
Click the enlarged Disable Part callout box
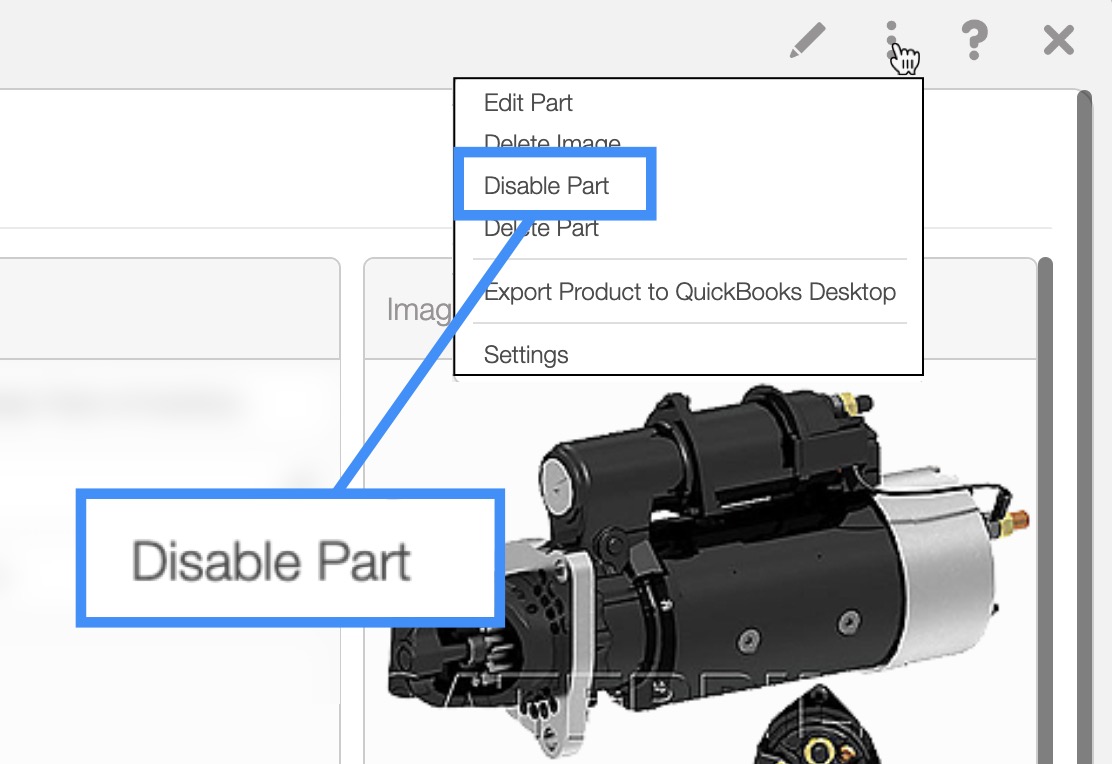point(290,558)
